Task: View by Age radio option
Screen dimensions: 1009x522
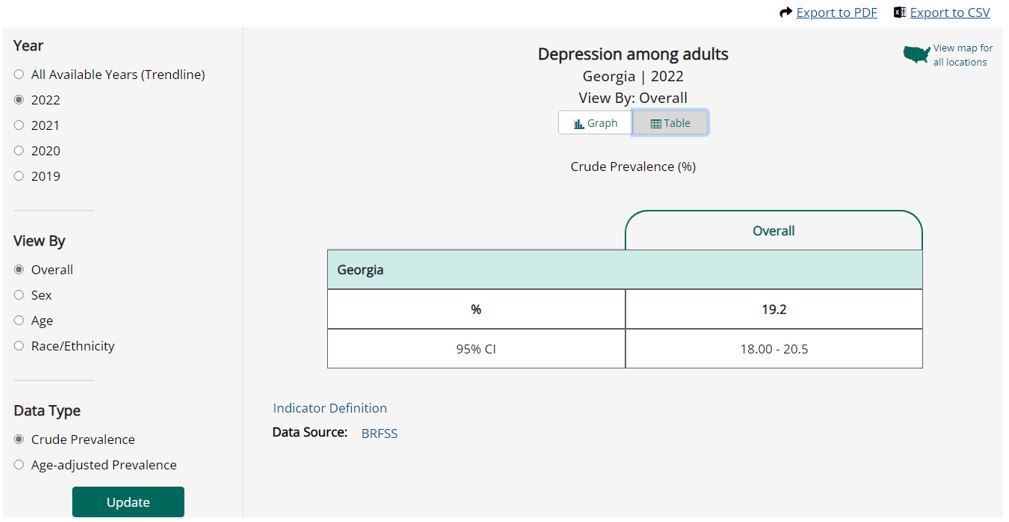Action: (19, 321)
